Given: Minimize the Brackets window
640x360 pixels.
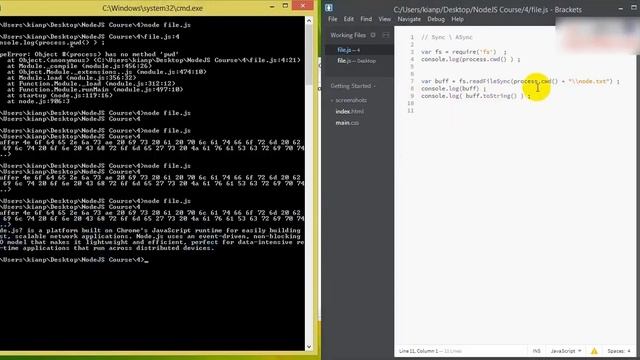Looking at the screenshot, I should pos(621,8).
